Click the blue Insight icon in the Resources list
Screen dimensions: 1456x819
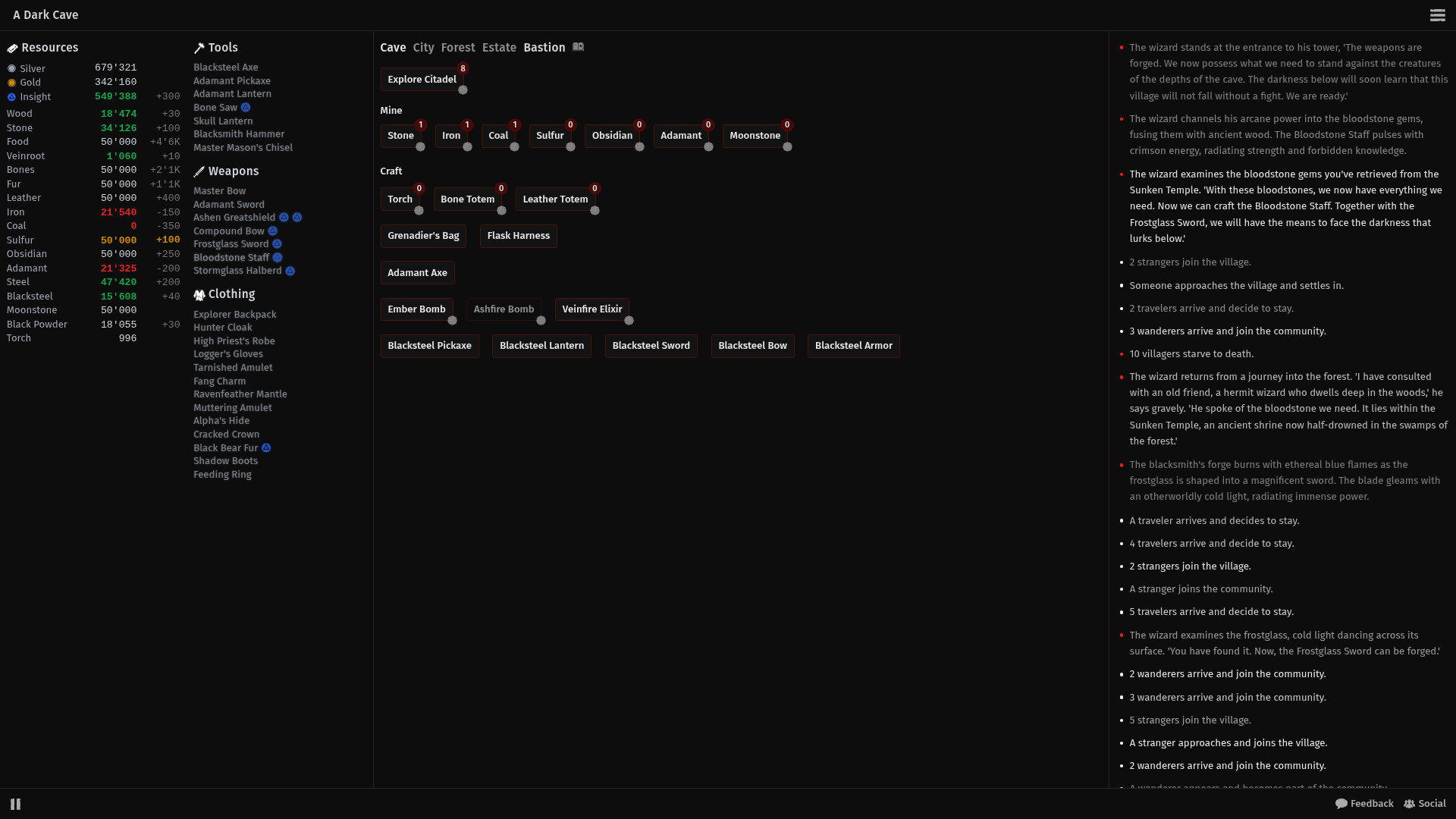point(11,97)
